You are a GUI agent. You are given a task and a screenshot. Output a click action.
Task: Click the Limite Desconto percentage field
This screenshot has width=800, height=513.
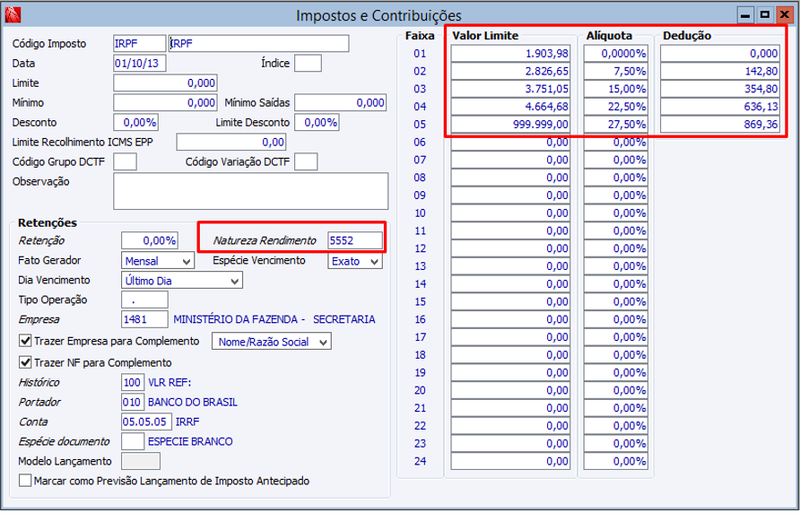coord(317,123)
